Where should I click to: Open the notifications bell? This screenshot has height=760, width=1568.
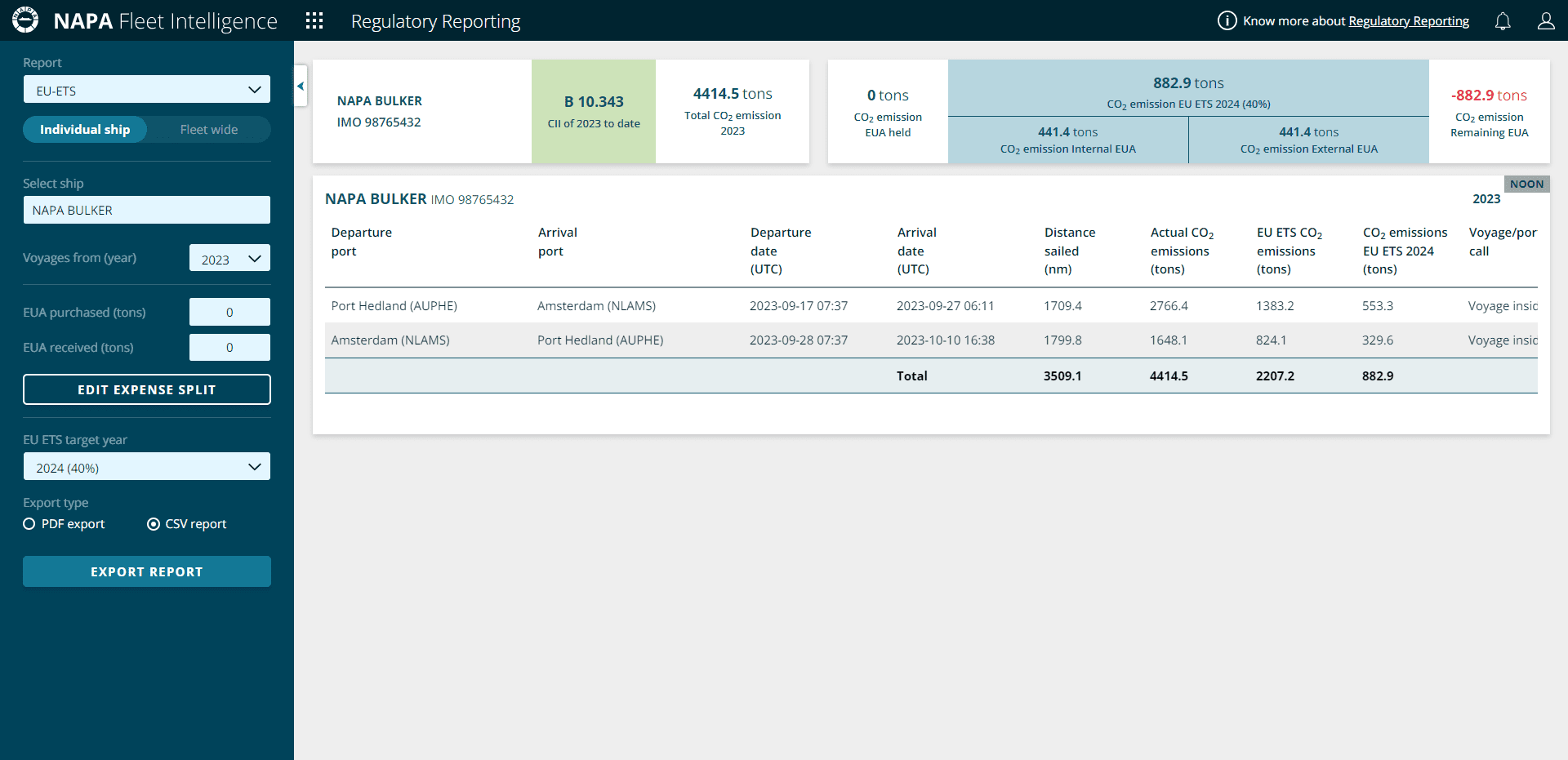(x=1503, y=21)
